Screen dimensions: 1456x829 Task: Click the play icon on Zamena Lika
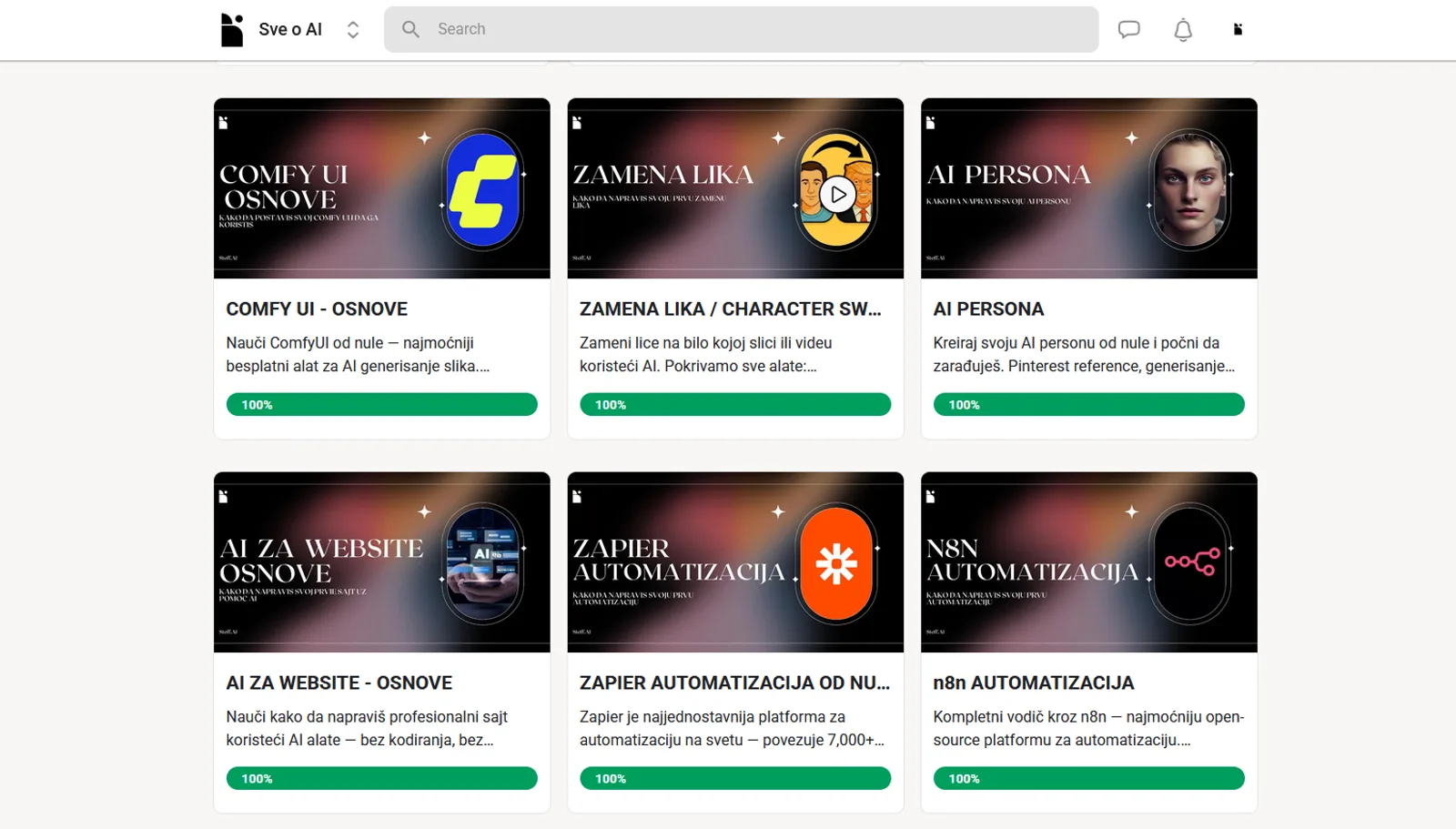pyautogui.click(x=838, y=194)
